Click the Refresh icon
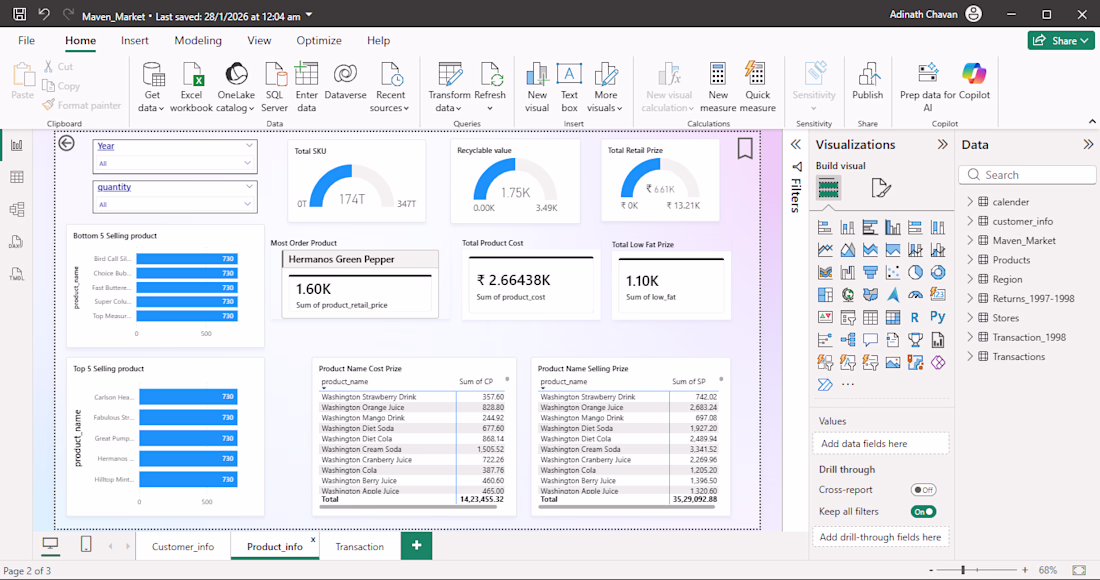1100x580 pixels. pos(490,74)
